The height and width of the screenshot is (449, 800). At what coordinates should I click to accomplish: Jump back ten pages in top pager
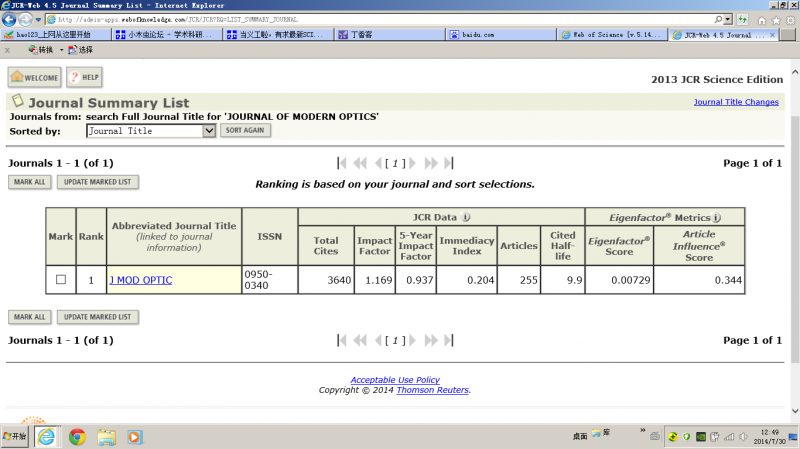(x=360, y=163)
